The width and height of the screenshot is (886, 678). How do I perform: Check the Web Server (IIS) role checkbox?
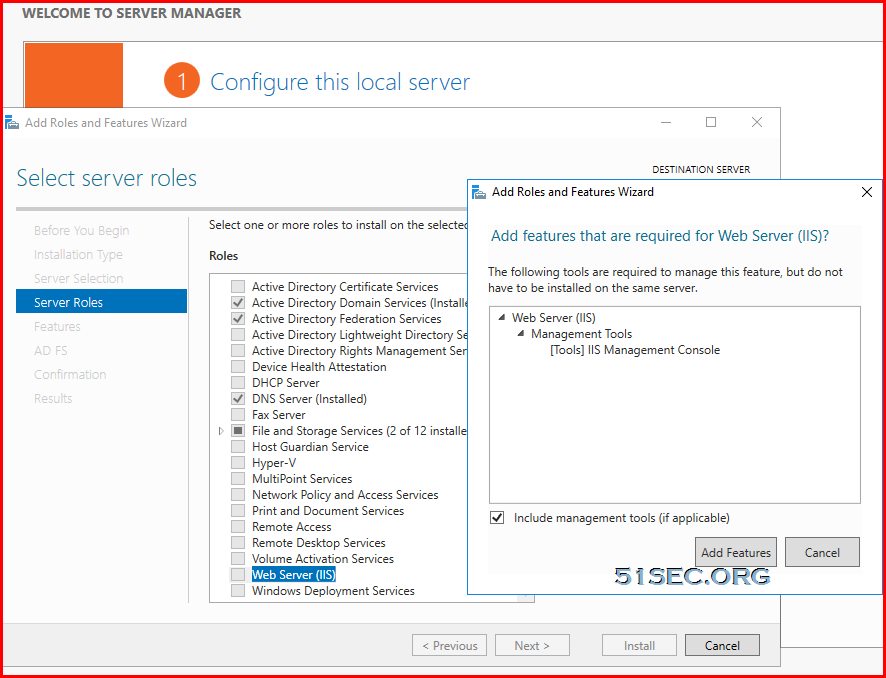pos(238,575)
